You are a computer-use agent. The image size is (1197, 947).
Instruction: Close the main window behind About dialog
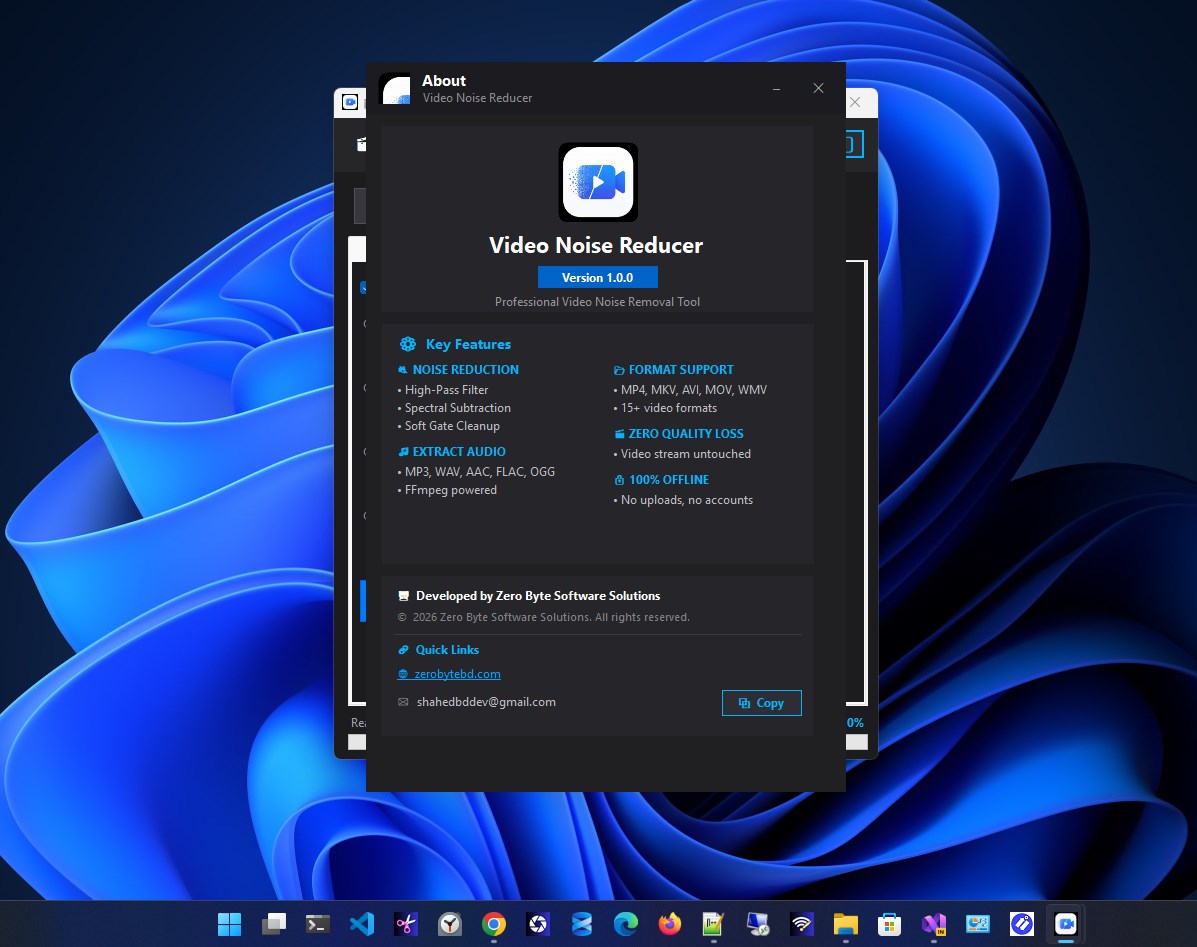point(856,102)
